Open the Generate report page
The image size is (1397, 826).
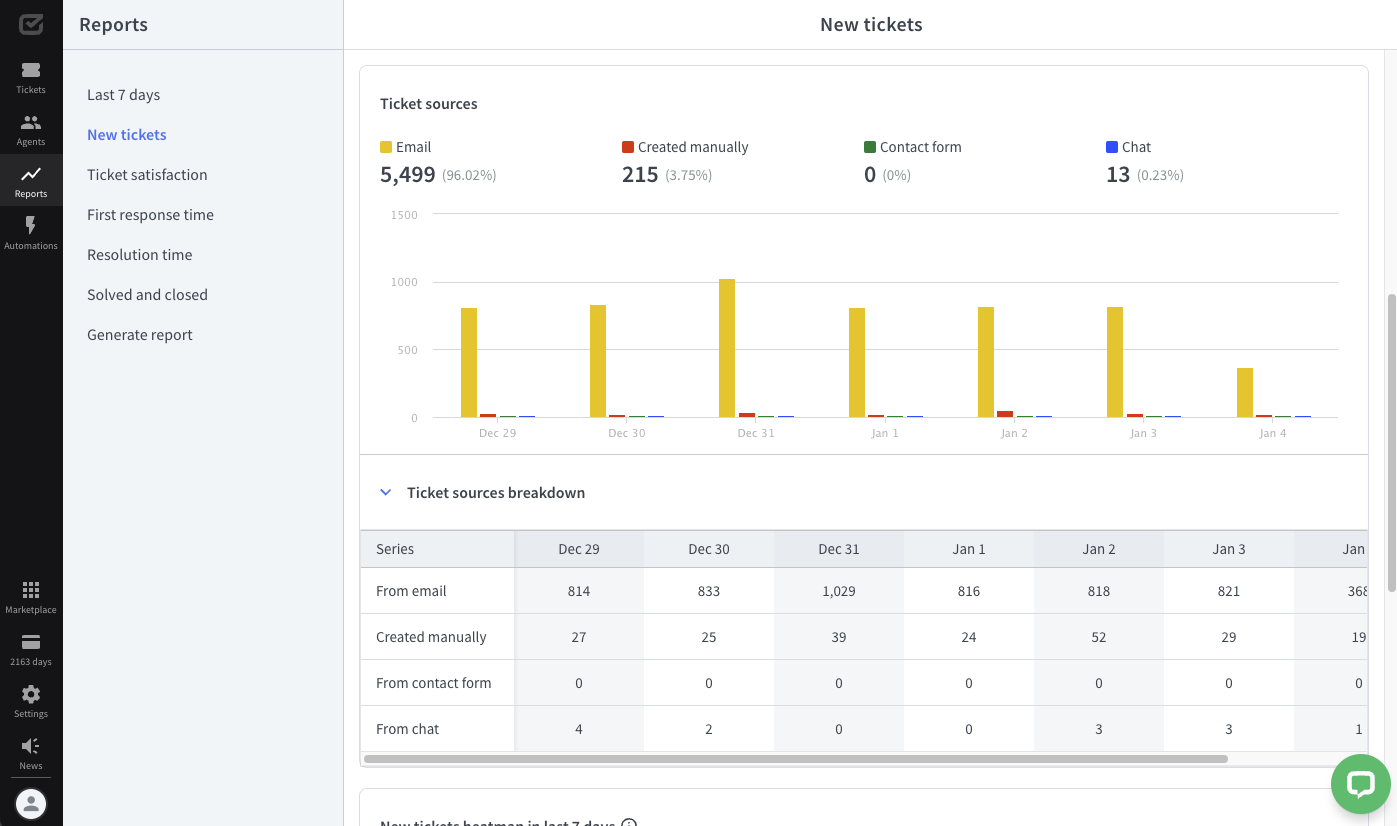139,334
